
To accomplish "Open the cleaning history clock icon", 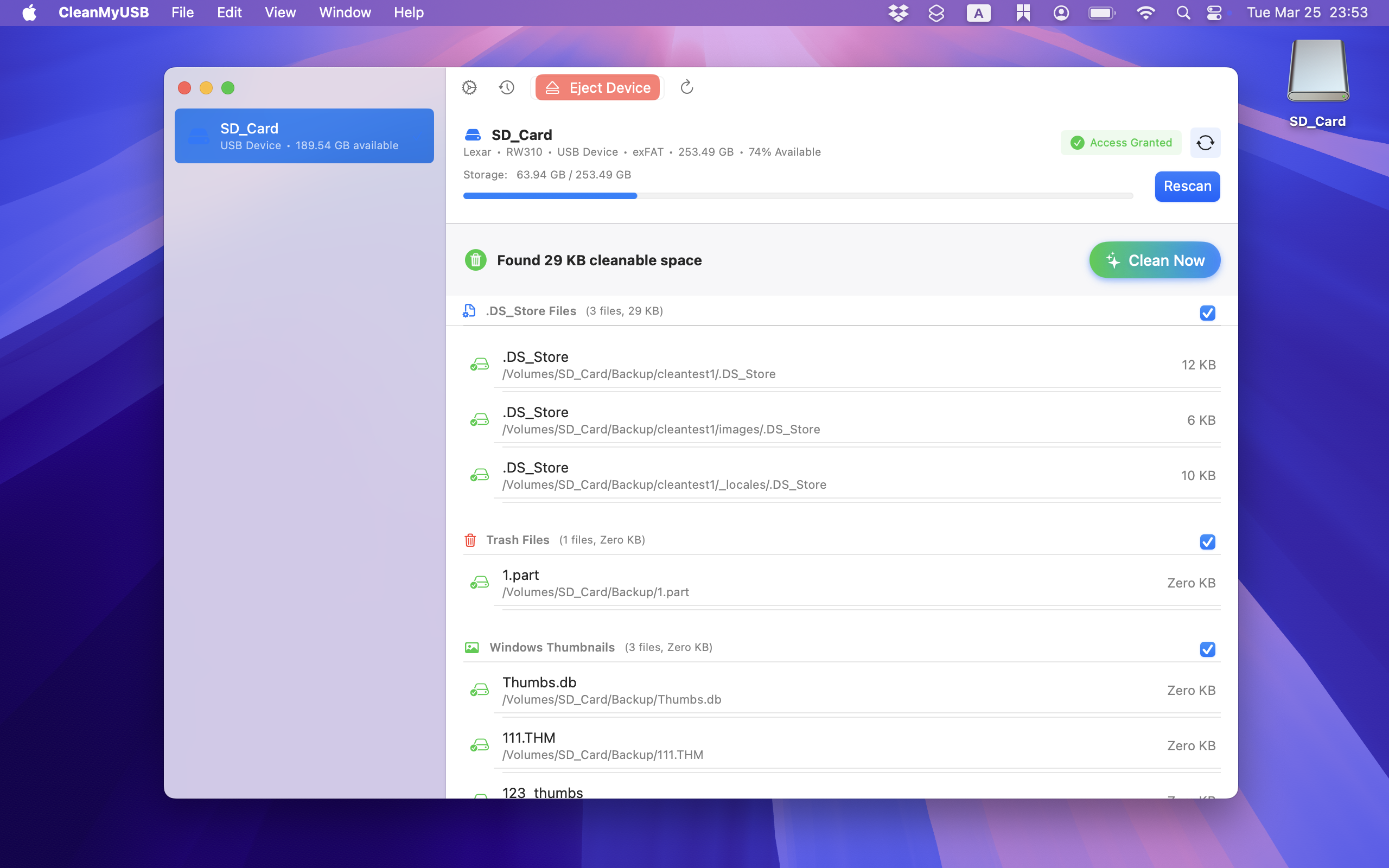I will (x=506, y=87).
